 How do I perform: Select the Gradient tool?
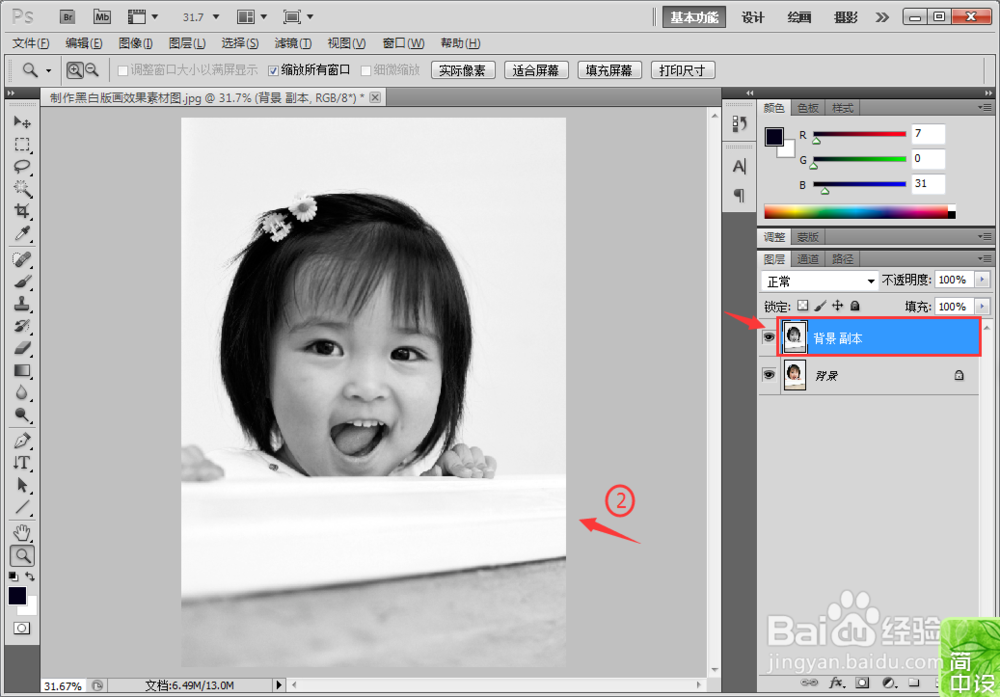(x=22, y=371)
